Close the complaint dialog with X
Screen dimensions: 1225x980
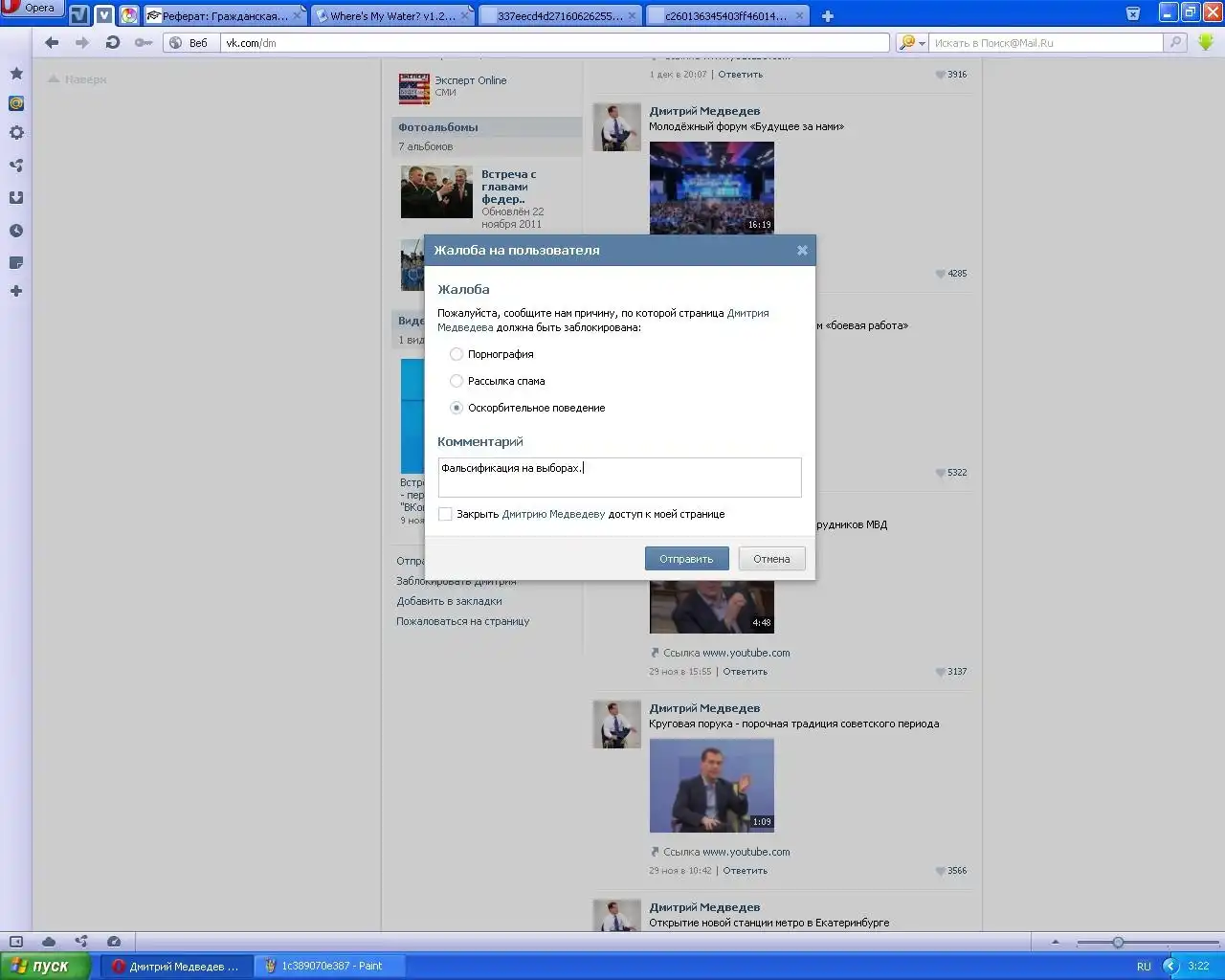click(802, 251)
